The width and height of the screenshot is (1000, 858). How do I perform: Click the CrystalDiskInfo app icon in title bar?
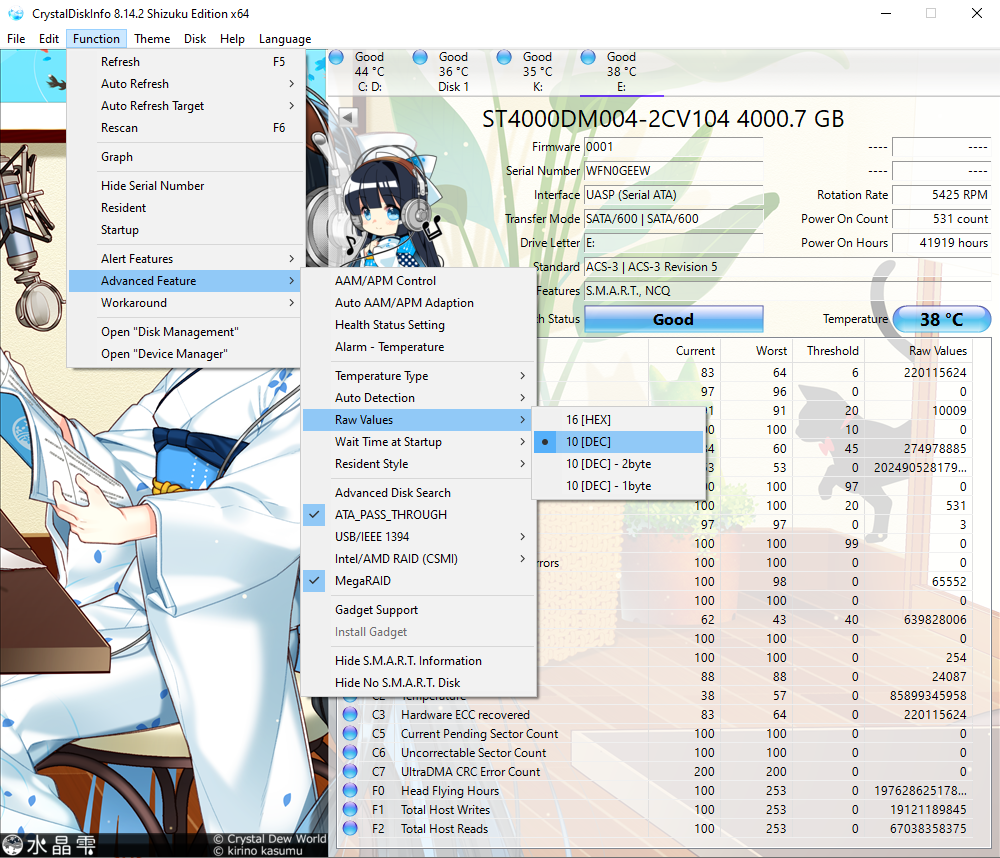coord(15,14)
